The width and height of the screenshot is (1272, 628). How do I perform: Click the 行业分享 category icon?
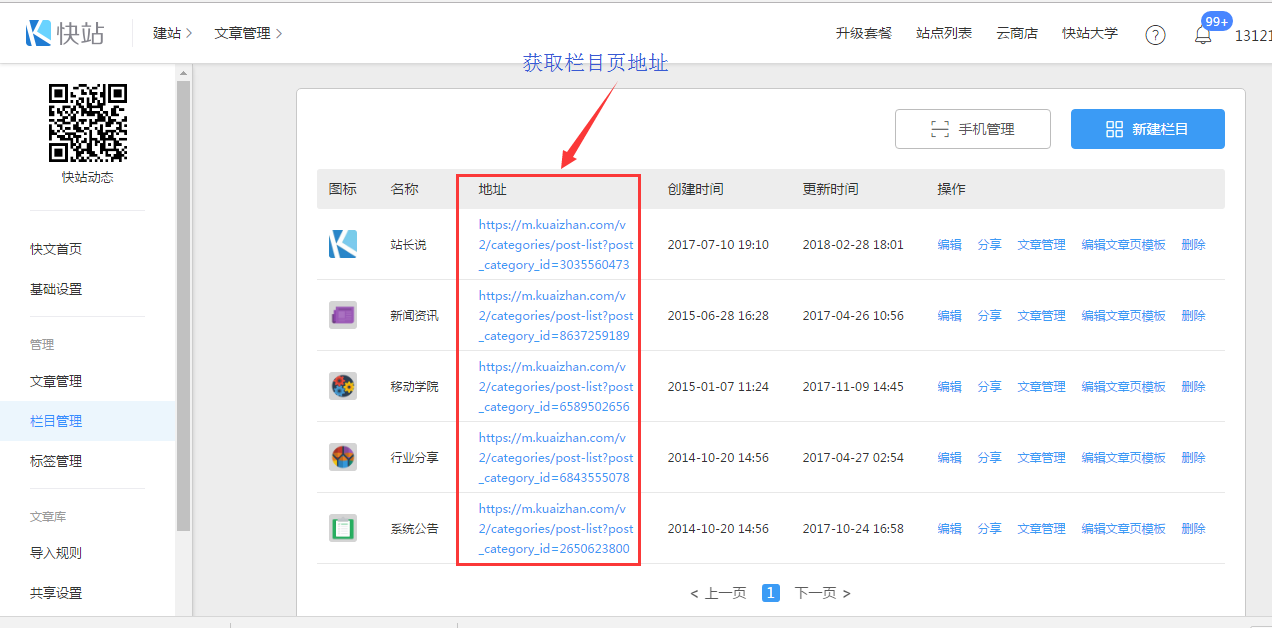[343, 457]
